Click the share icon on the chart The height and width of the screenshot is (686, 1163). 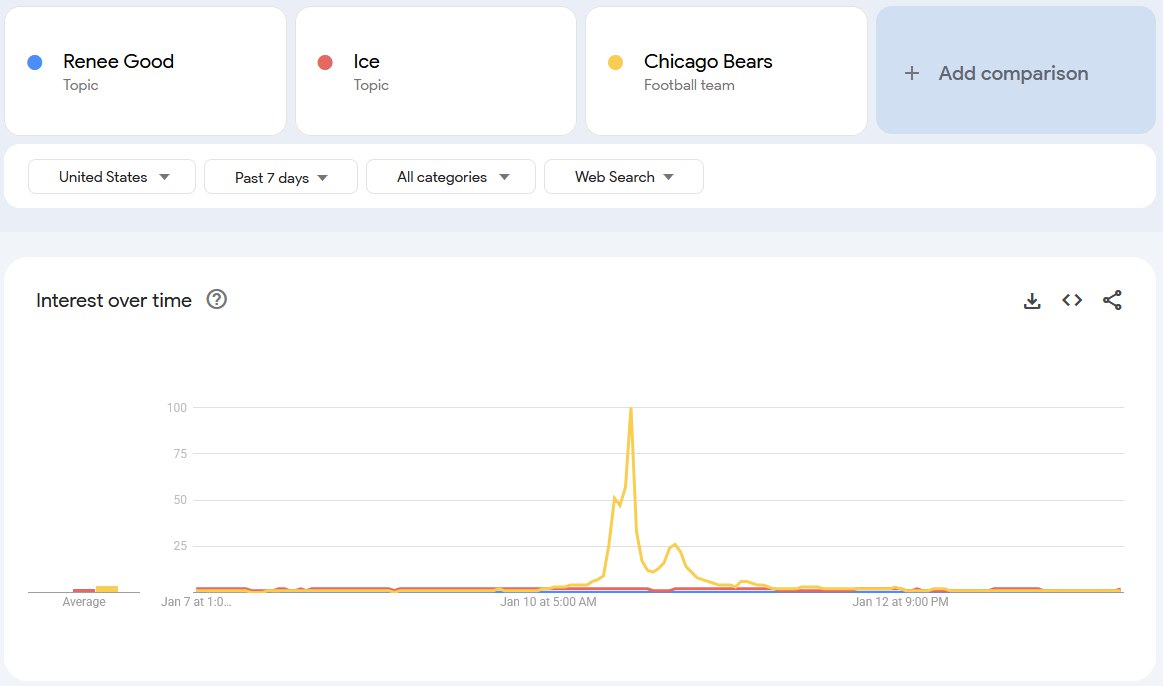tap(1112, 300)
